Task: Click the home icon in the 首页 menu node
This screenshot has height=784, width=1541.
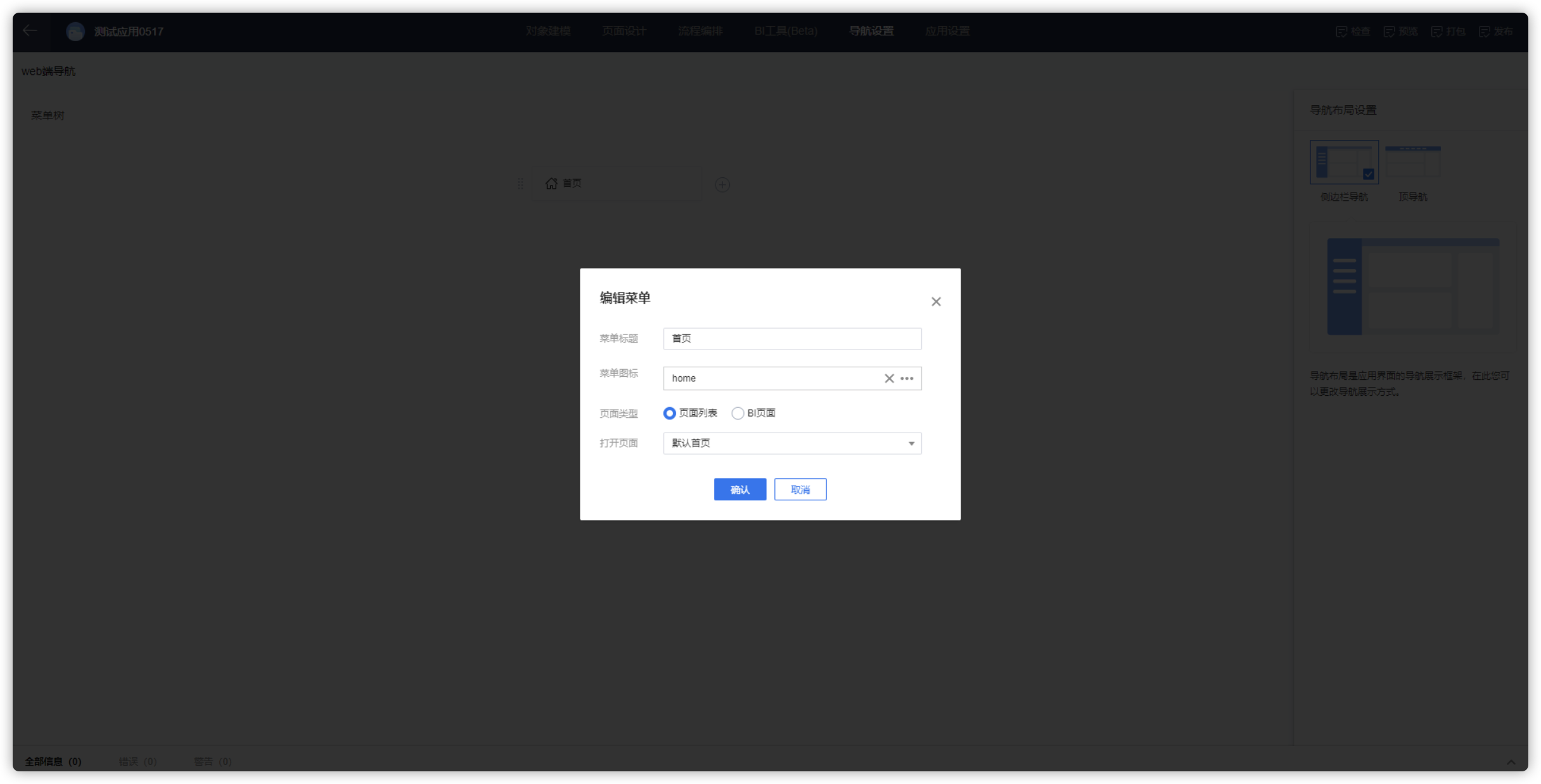Action: coord(551,183)
